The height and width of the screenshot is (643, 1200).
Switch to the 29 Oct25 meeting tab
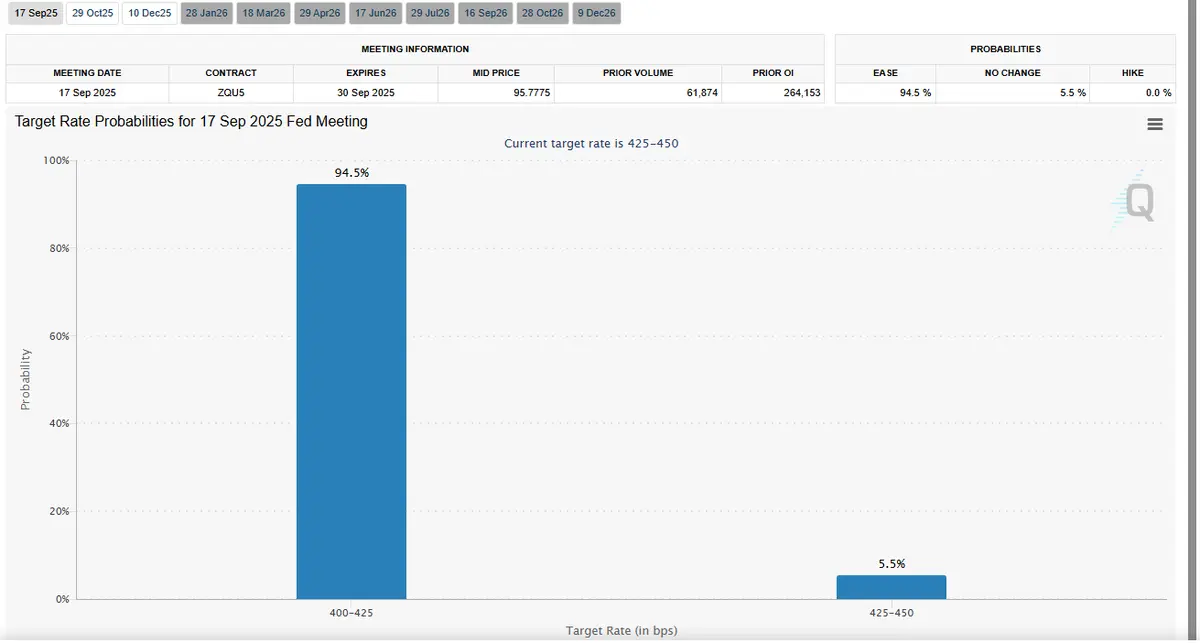[x=92, y=13]
